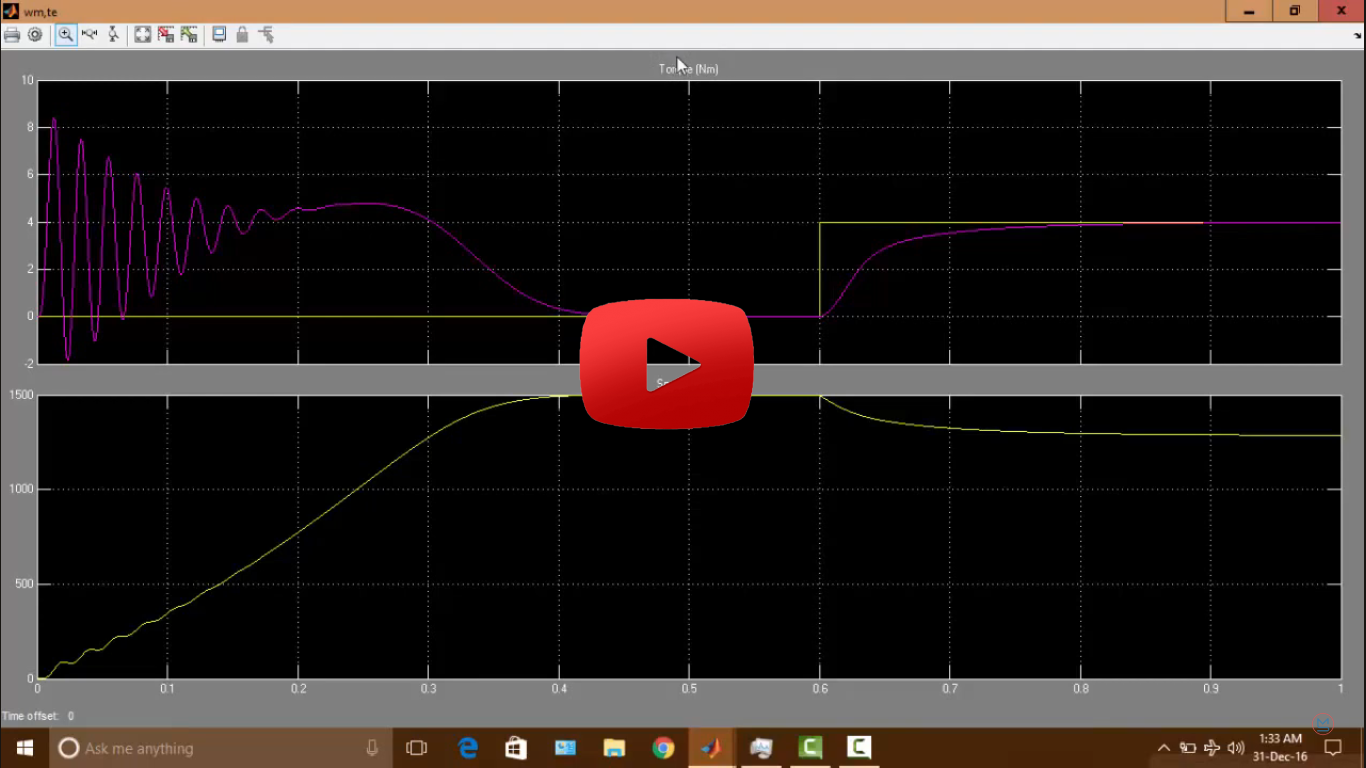Print the scope figure
Screen dimensions: 1366x768
(12, 35)
